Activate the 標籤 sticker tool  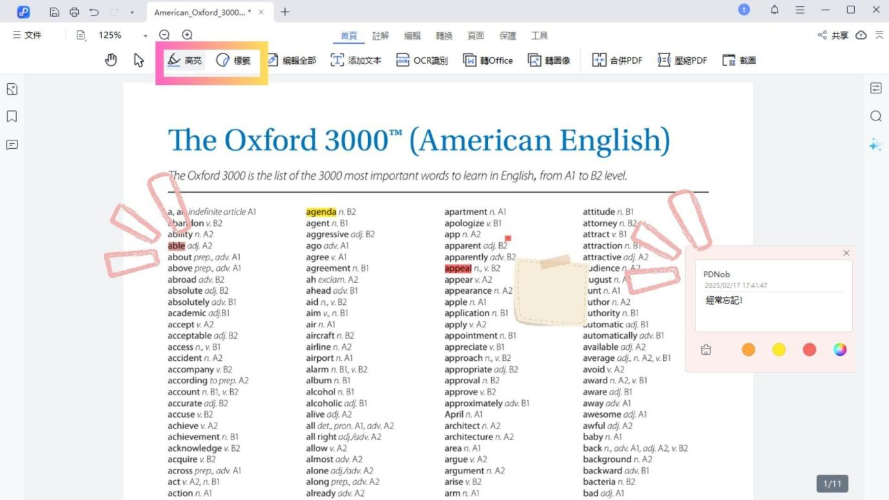pos(234,60)
